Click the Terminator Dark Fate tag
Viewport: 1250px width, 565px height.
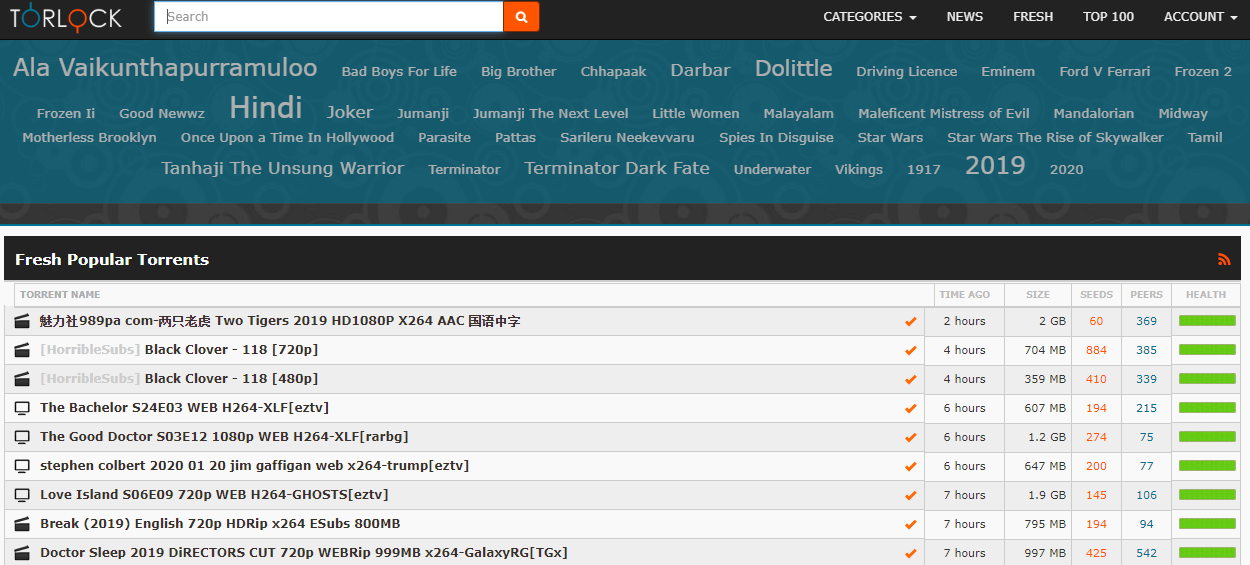[x=617, y=168]
